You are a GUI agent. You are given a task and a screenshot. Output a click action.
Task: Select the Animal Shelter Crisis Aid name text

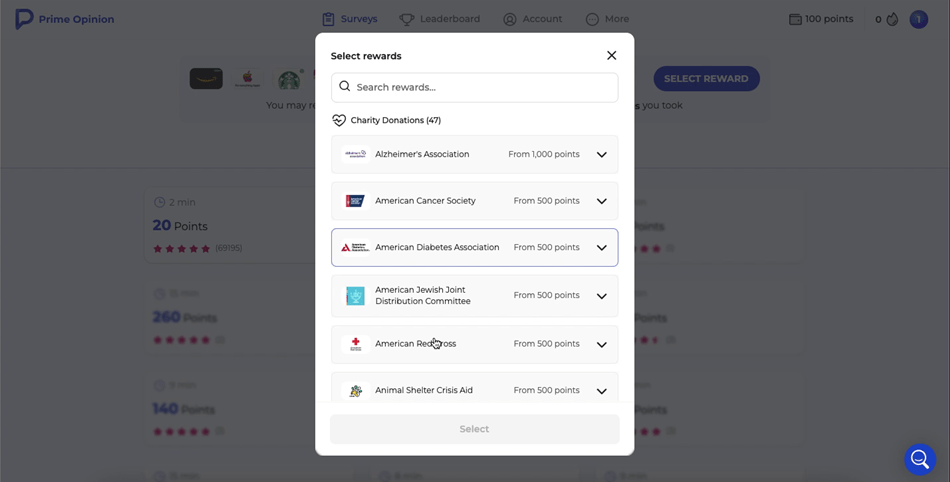424,391
